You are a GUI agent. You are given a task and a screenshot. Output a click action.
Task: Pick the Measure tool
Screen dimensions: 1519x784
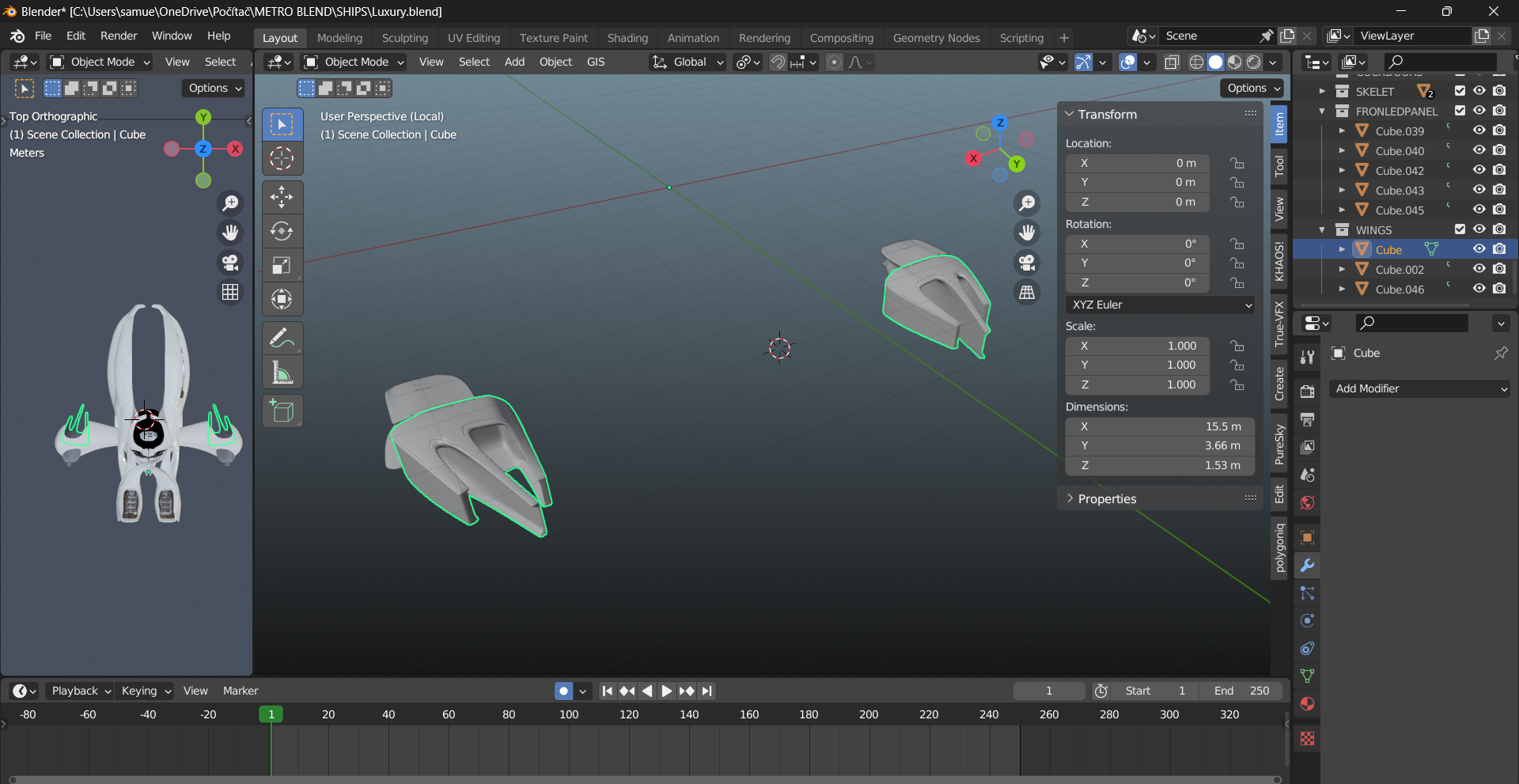[x=282, y=372]
